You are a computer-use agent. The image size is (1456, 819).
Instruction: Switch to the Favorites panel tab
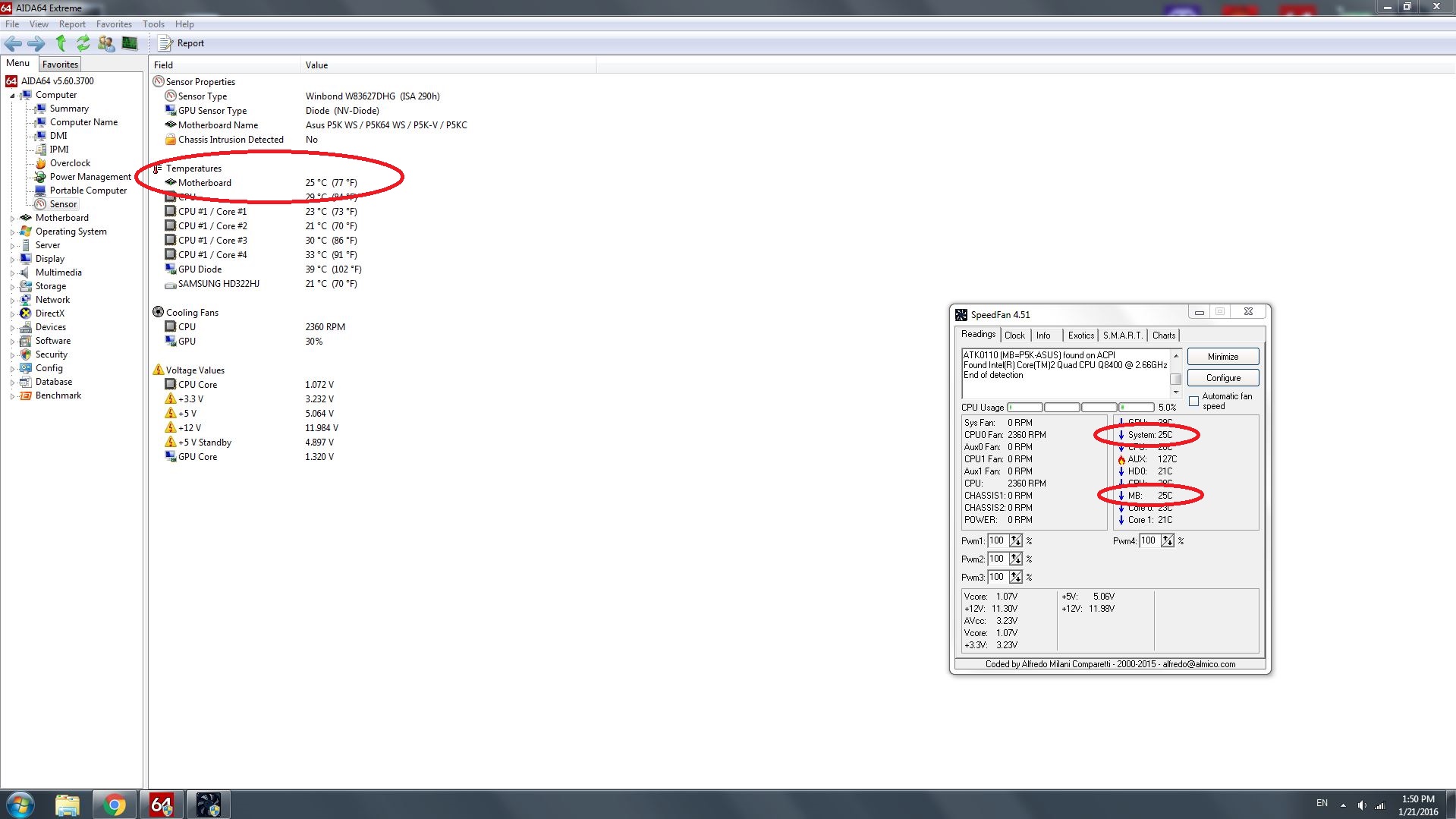(x=60, y=65)
